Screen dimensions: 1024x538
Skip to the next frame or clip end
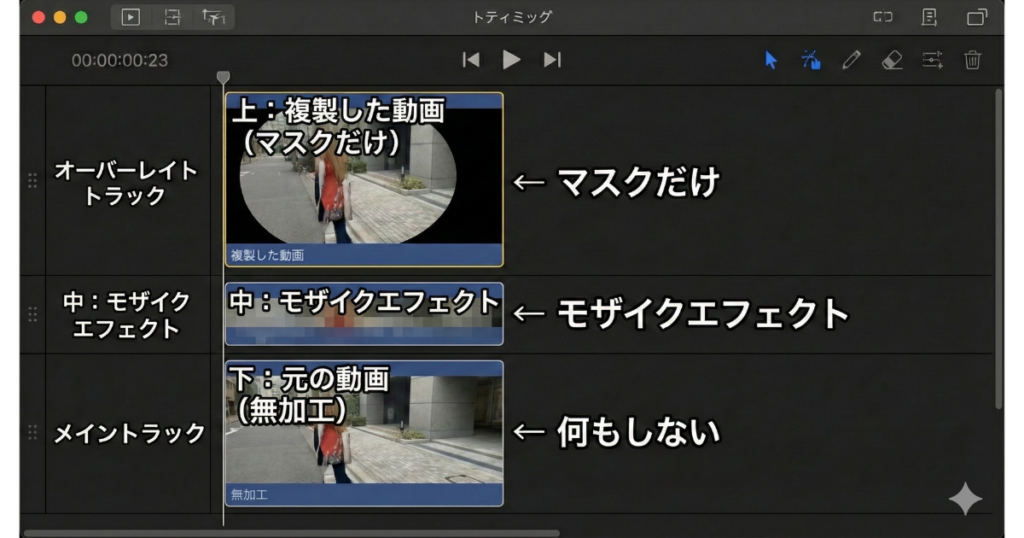pos(552,60)
